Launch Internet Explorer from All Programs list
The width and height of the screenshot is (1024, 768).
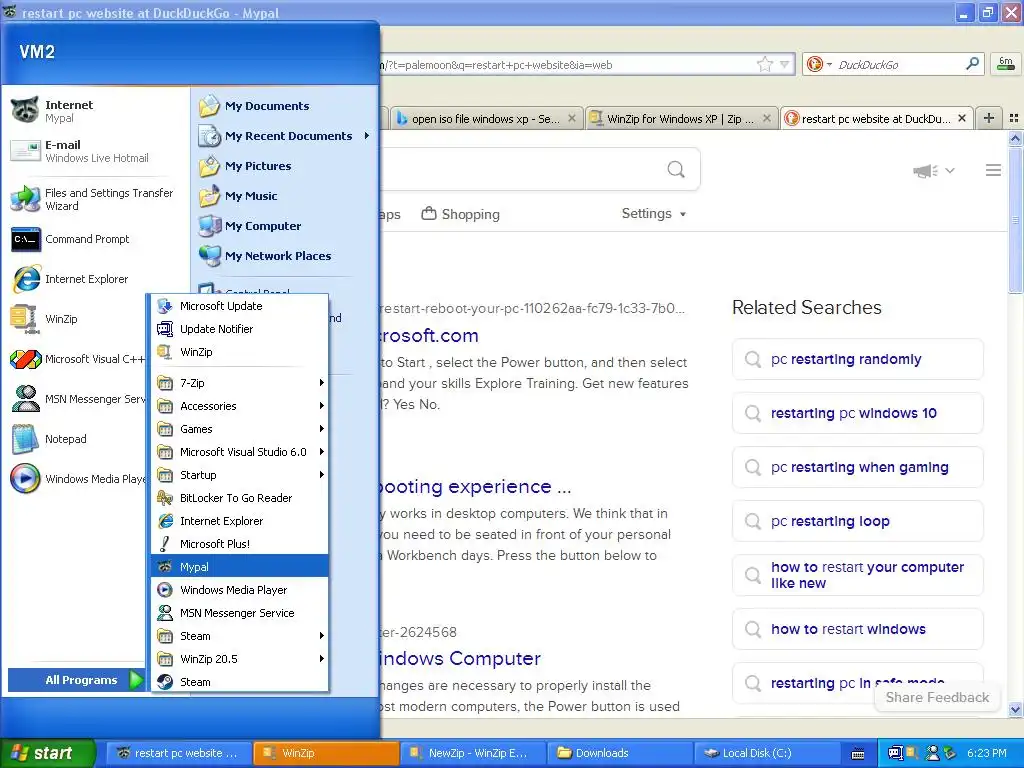click(240, 520)
